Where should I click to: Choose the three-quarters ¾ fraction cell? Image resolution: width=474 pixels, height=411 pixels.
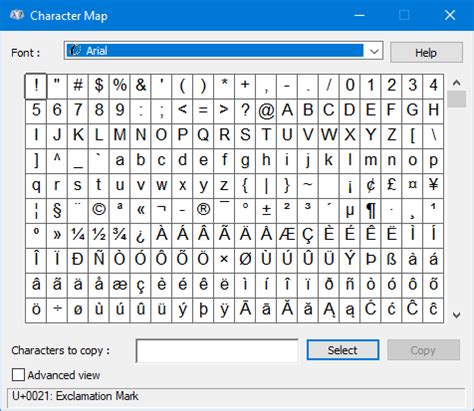[x=120, y=235]
